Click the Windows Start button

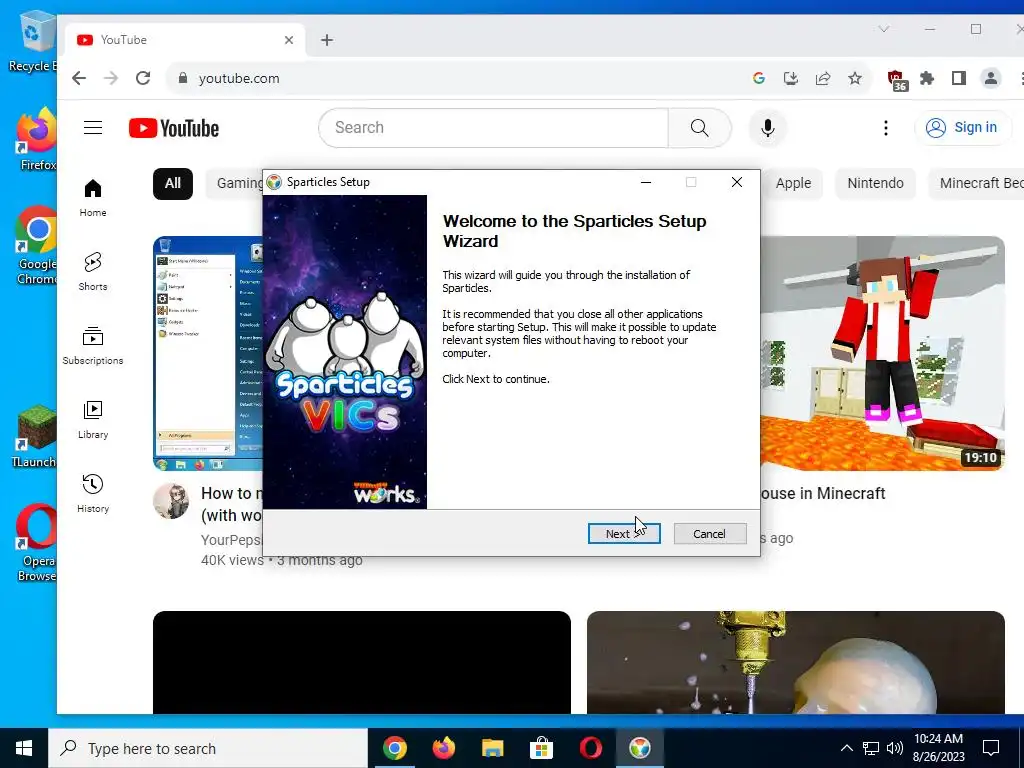click(24, 748)
